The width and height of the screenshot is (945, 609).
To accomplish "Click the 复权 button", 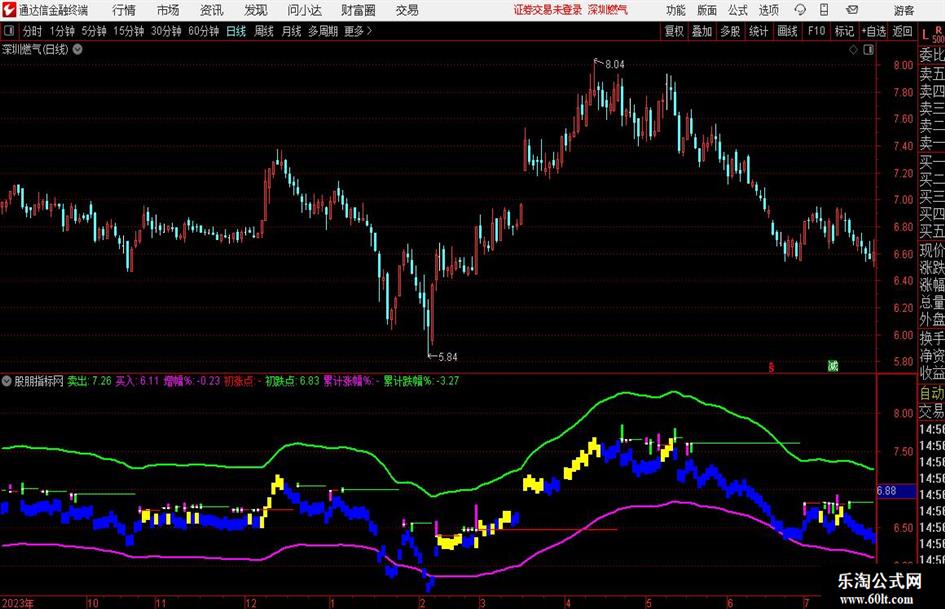I will coord(674,31).
